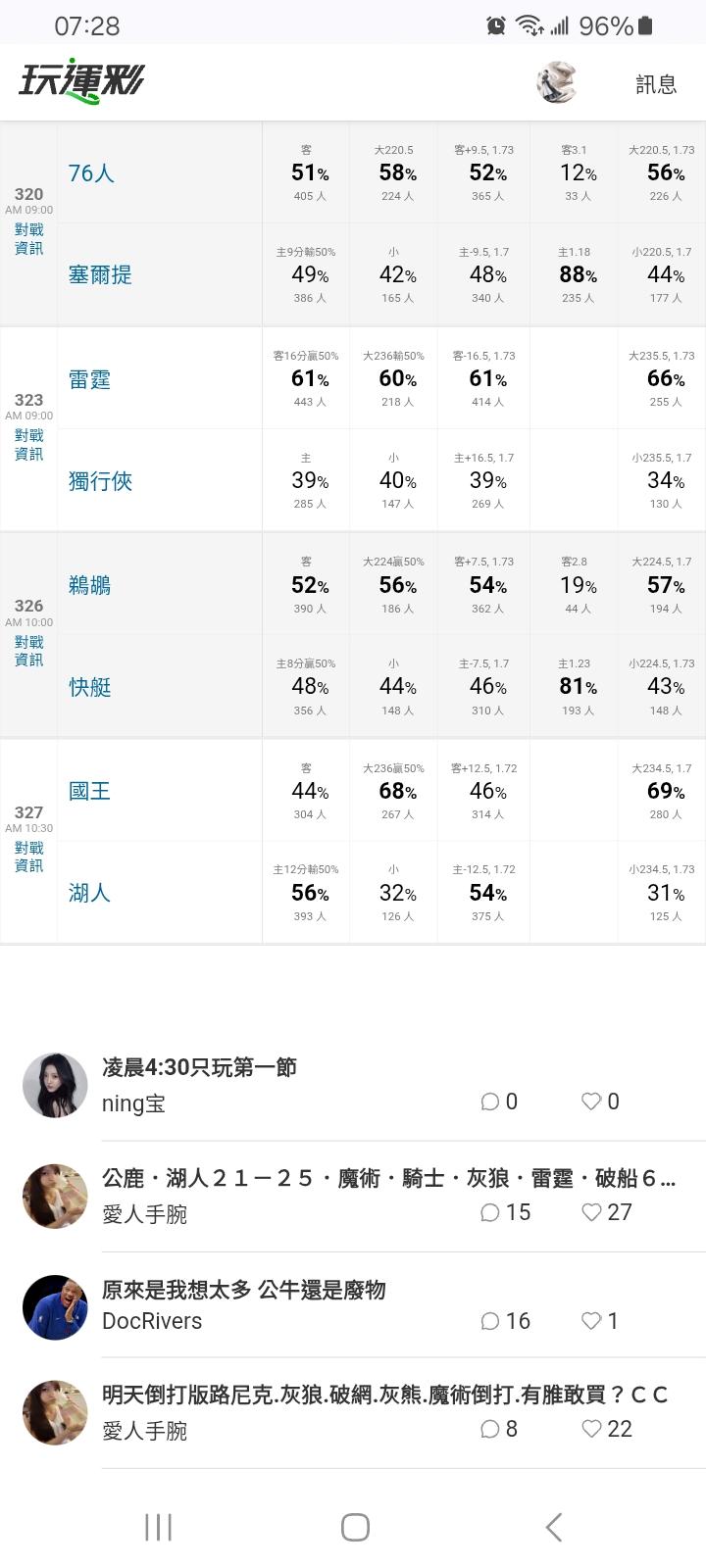Screen dimensions: 706x1568
Task: Open 對戰資訊 for game 327
Action: [28, 857]
